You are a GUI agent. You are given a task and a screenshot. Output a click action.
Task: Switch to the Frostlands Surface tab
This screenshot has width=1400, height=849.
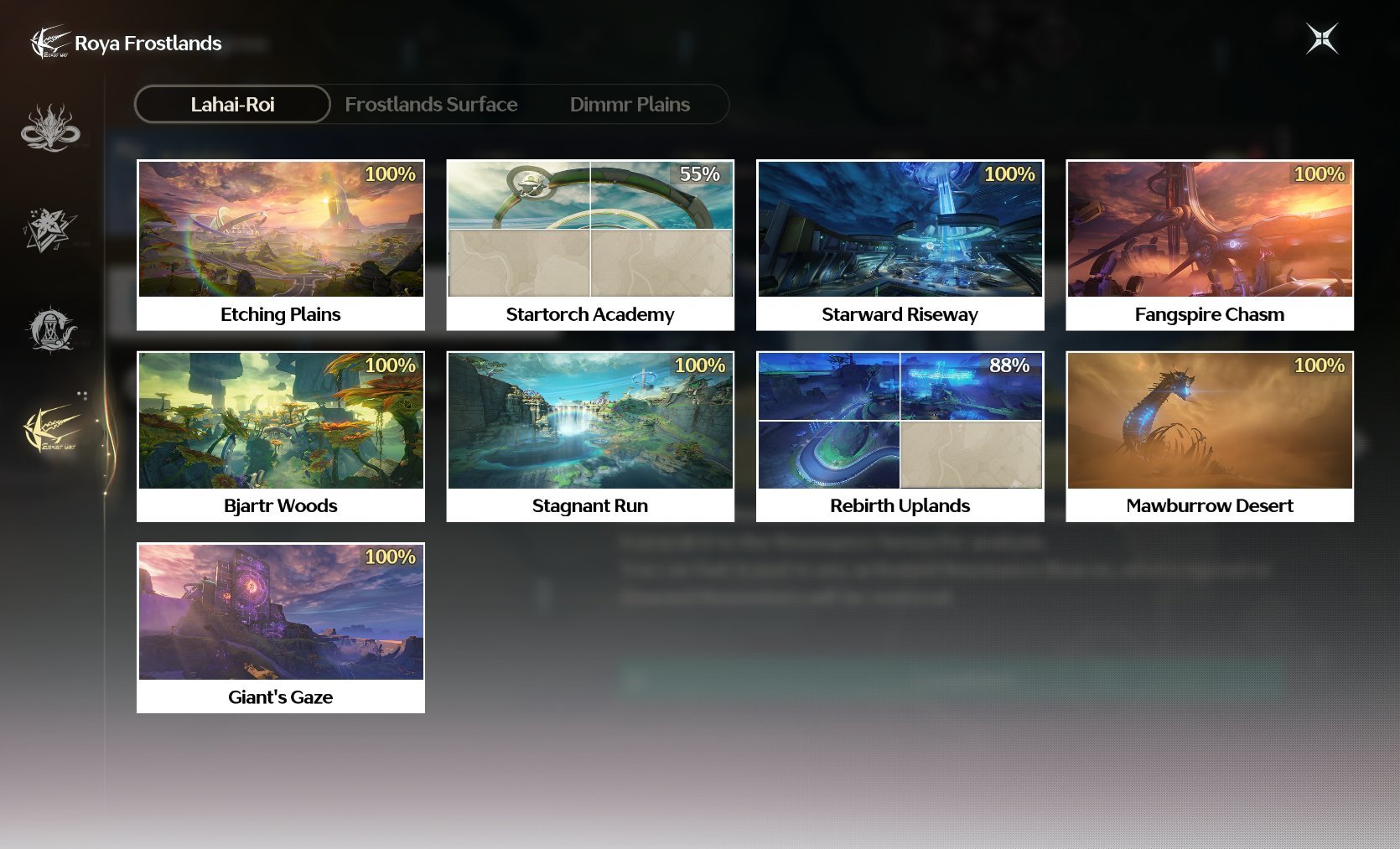click(x=431, y=104)
